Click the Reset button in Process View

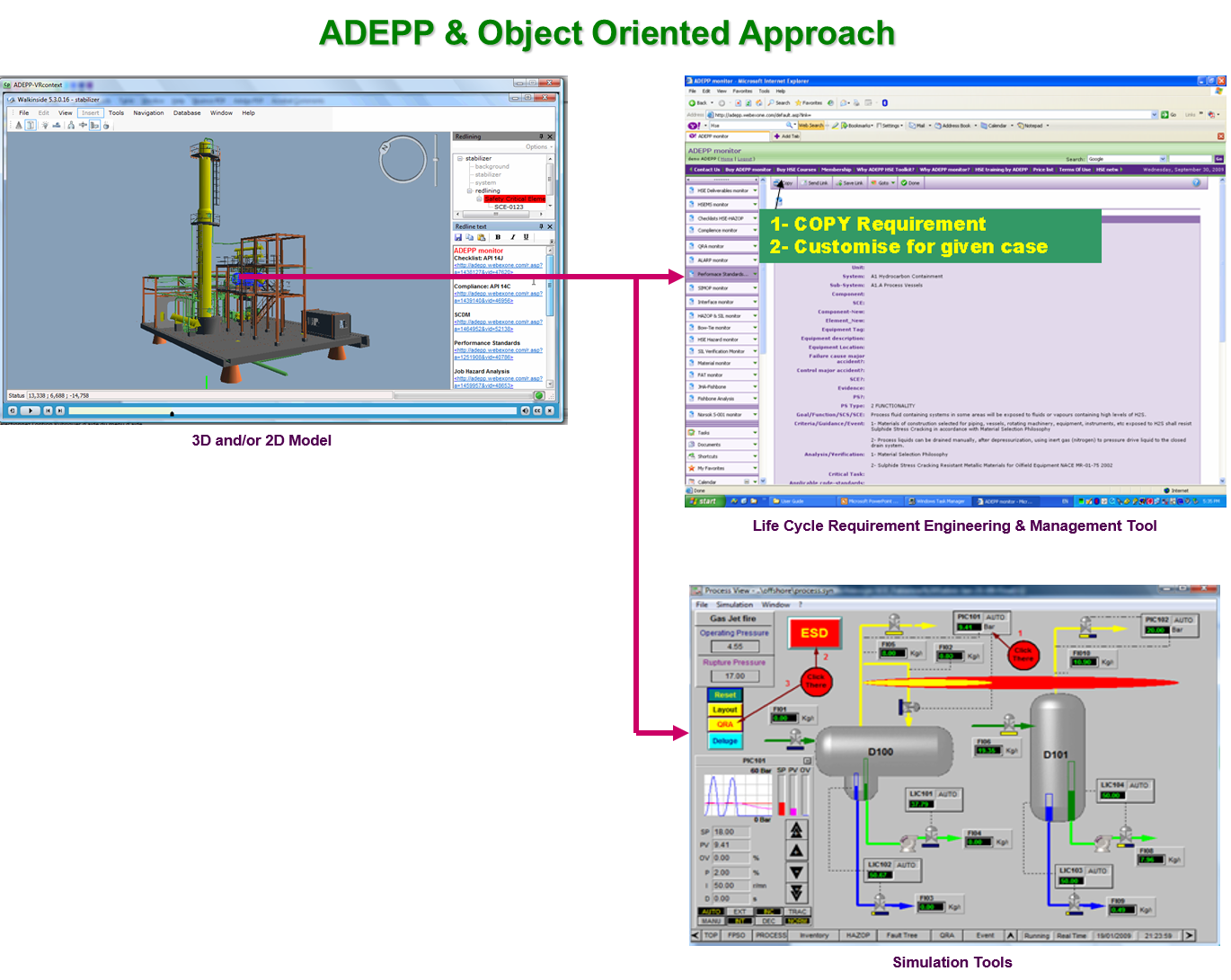pyautogui.click(x=724, y=694)
